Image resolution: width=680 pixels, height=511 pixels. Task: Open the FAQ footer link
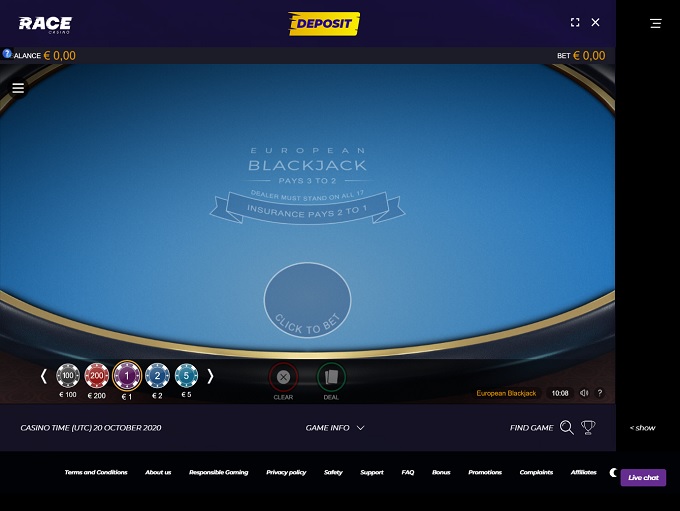[x=408, y=472]
